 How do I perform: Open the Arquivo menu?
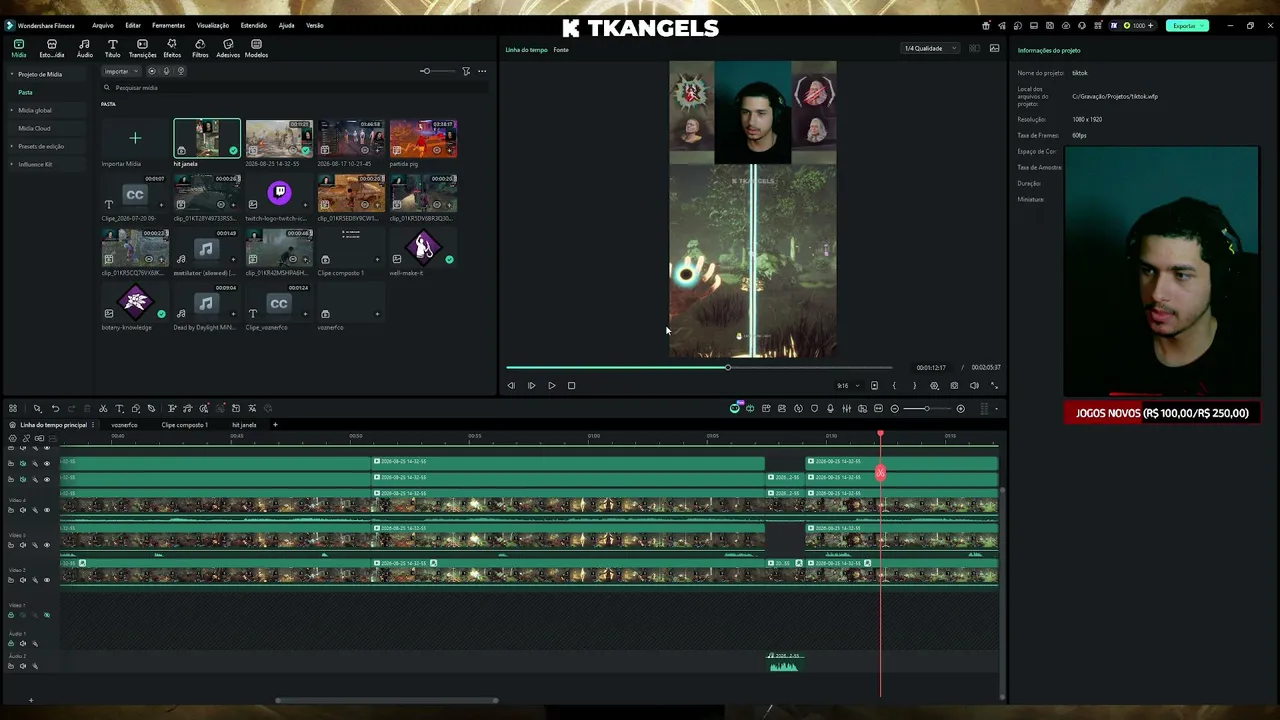click(102, 25)
